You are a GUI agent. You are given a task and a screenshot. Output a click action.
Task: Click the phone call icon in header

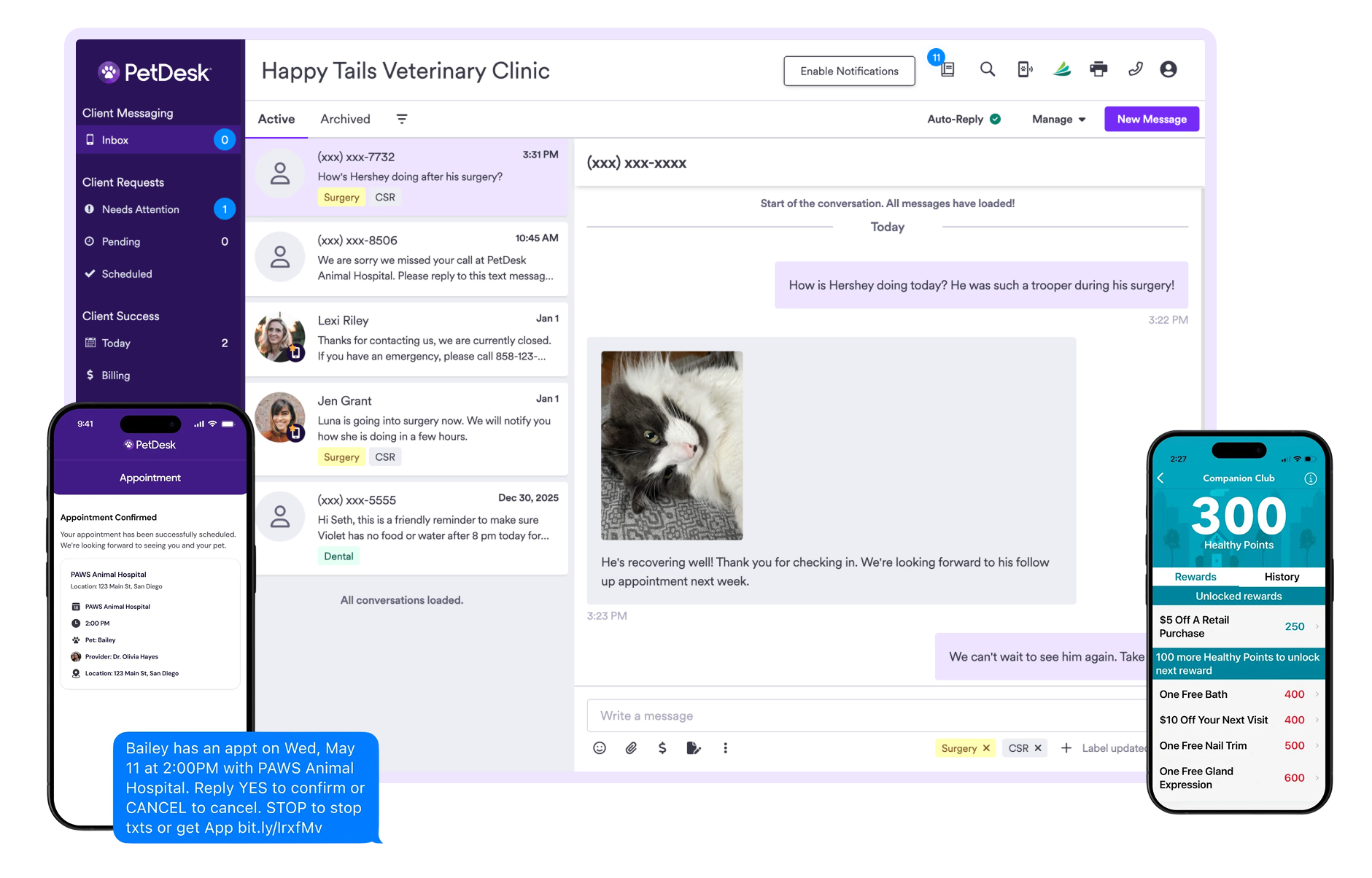tap(1135, 69)
